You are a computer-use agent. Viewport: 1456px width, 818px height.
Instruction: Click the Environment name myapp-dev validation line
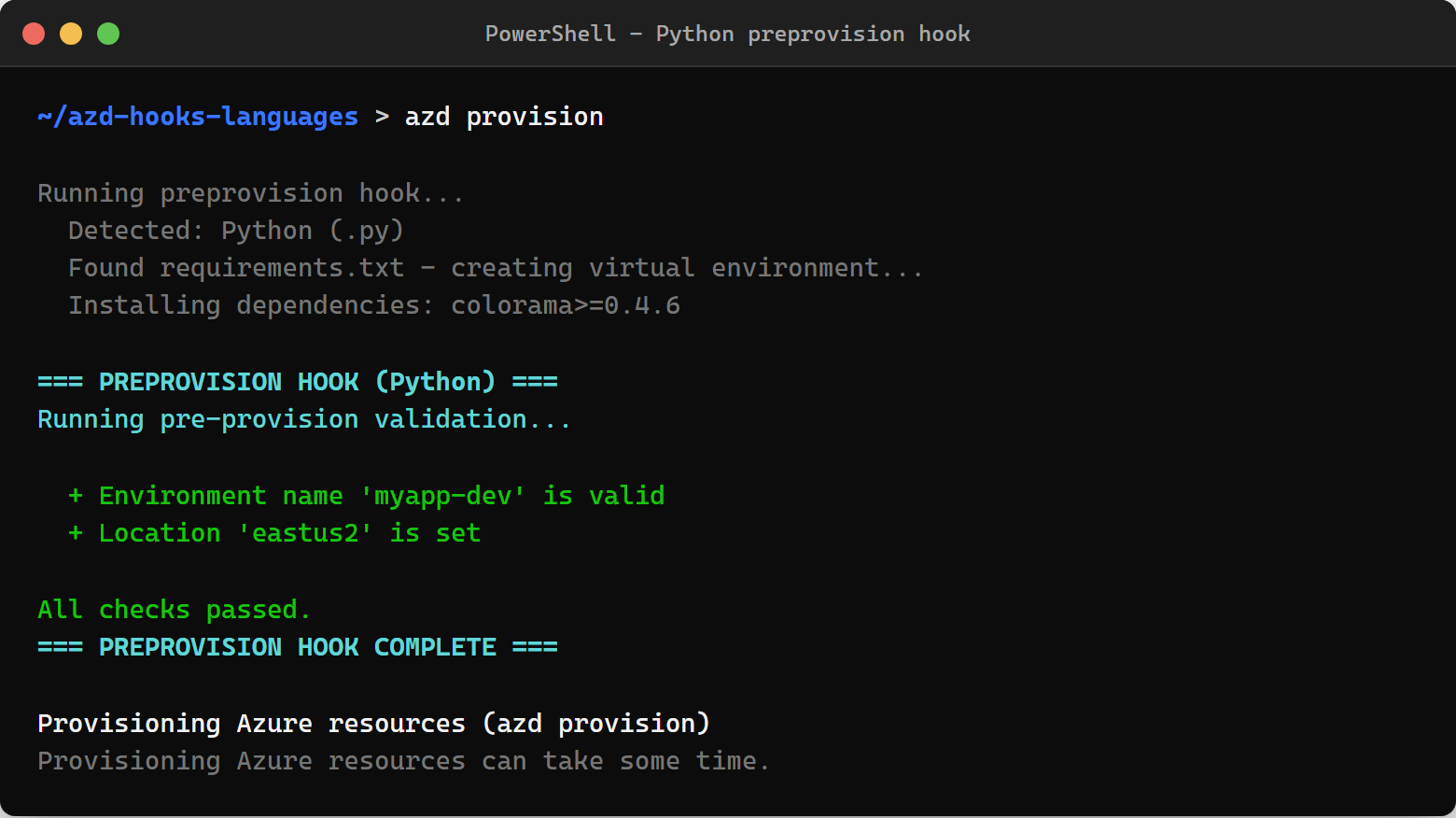point(367,495)
